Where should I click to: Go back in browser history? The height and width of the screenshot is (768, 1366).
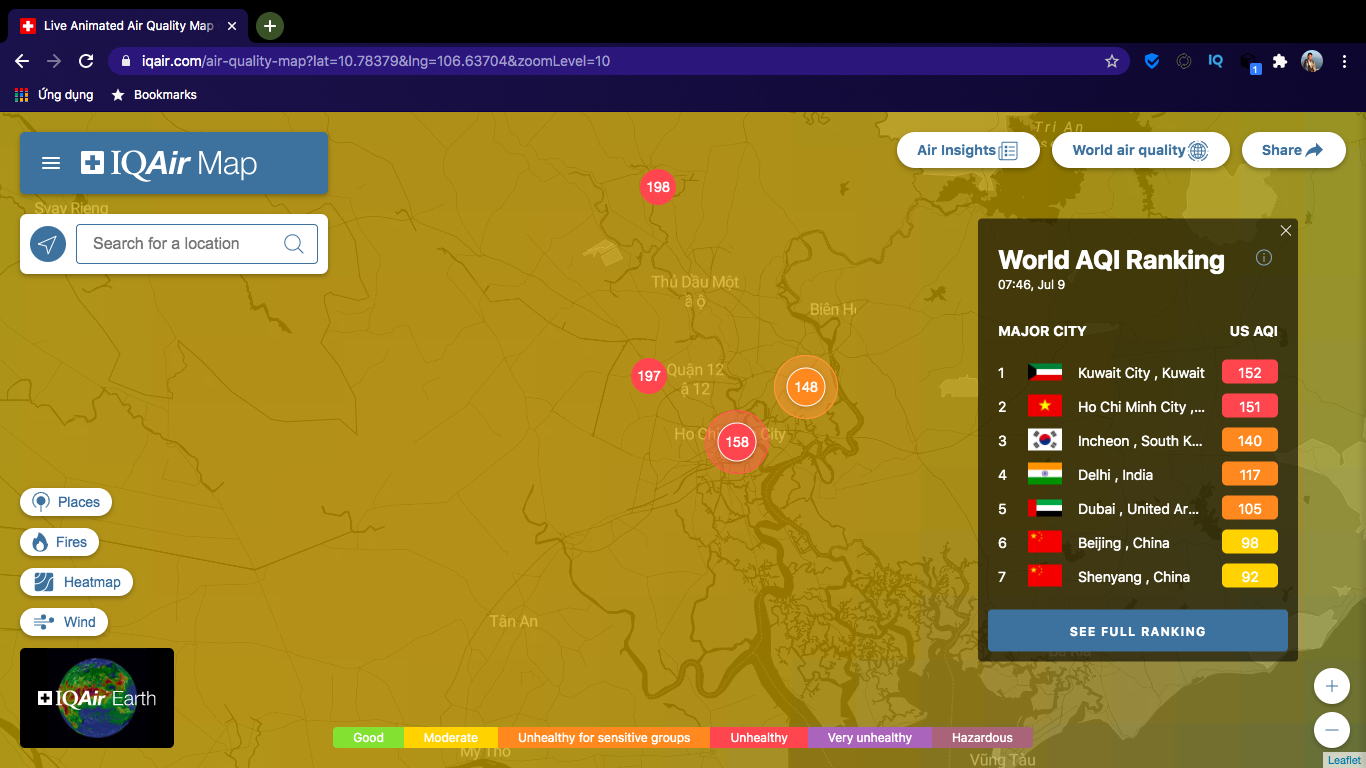pyautogui.click(x=22, y=61)
